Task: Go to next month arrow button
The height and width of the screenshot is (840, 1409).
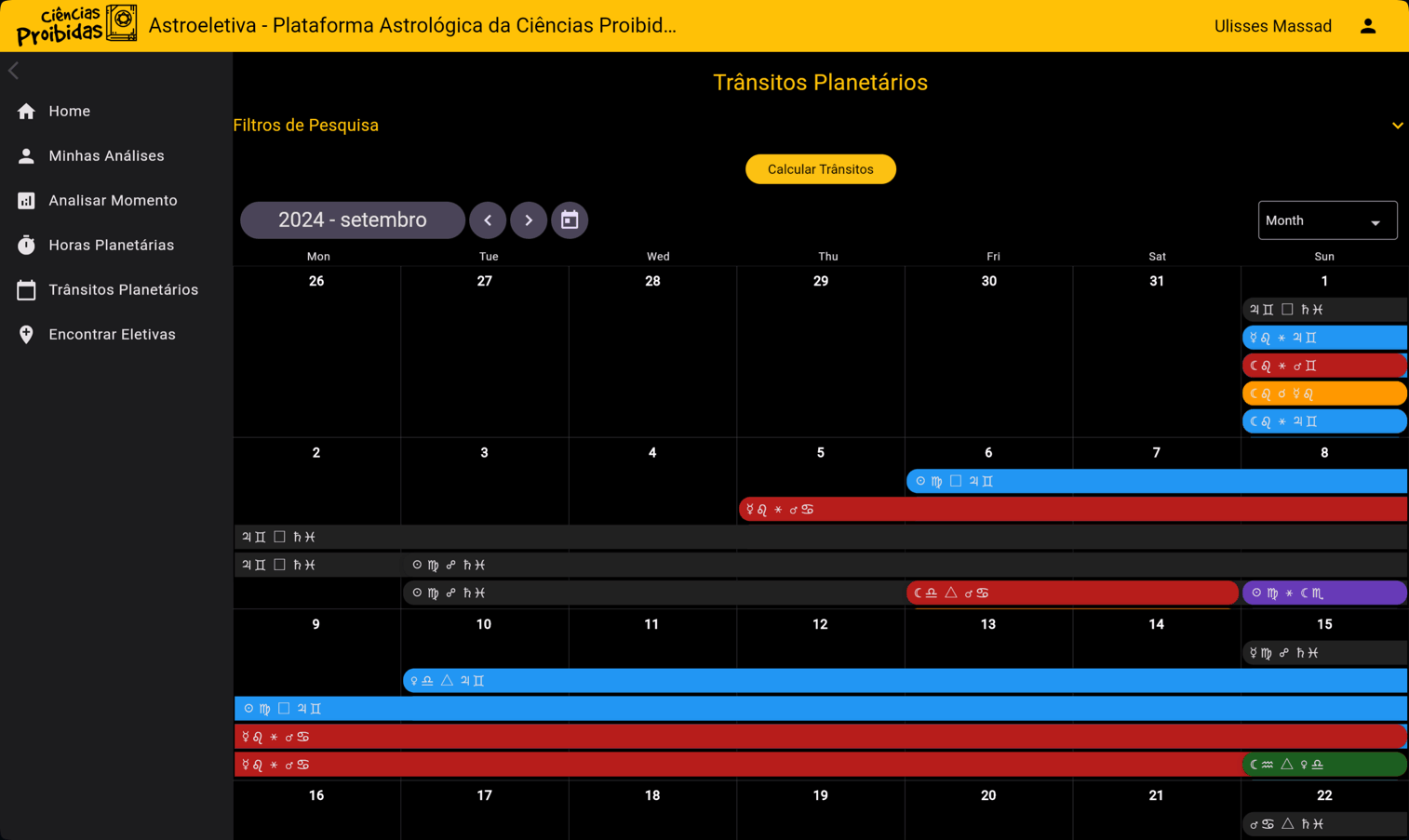Action: click(529, 220)
